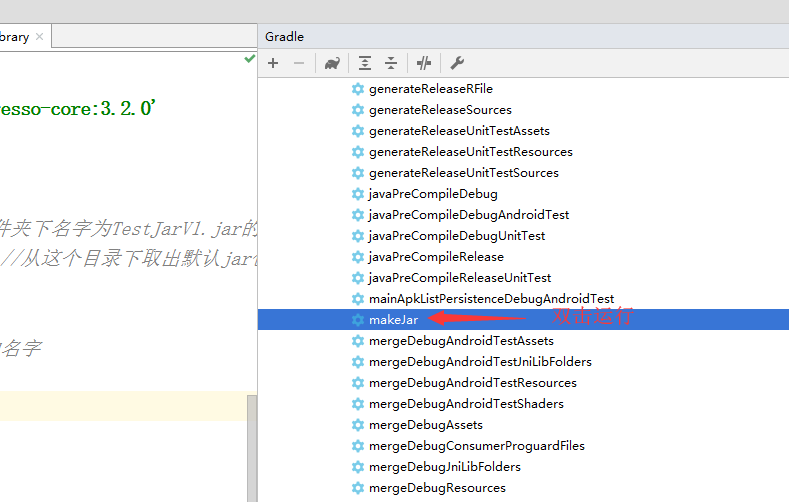Click the editor vertical scrollbar thumb

click(x=252, y=448)
